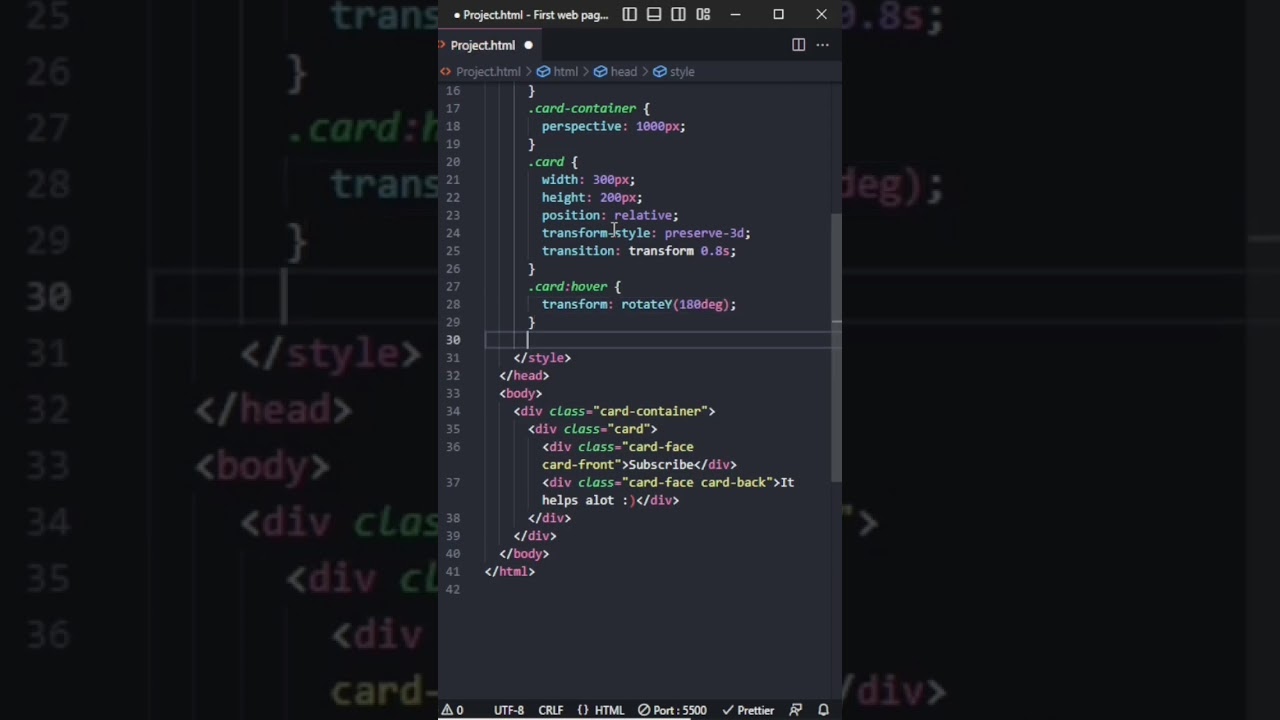The height and width of the screenshot is (720, 1280).
Task: Click the closing '</head>' tag
Action: click(x=524, y=376)
